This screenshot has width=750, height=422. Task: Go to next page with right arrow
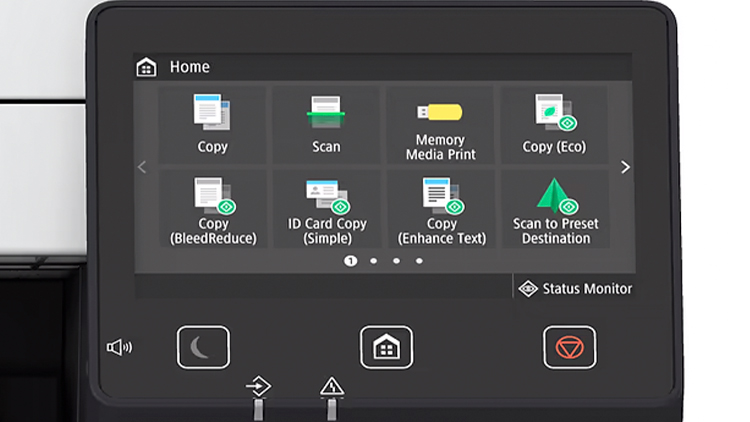coord(625,167)
